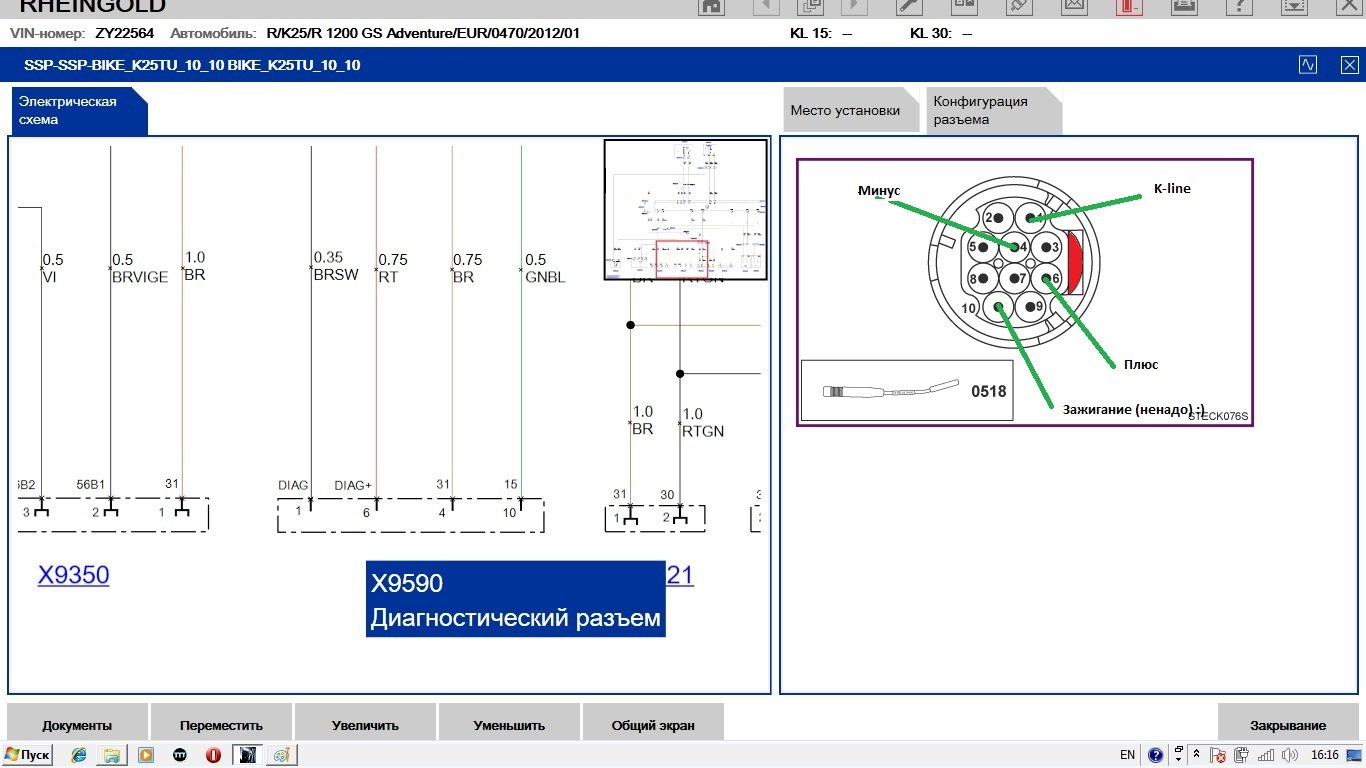Viewport: 1366px width, 768px height.
Task: Open Internet Explorer from the taskbar
Action: pos(79,755)
